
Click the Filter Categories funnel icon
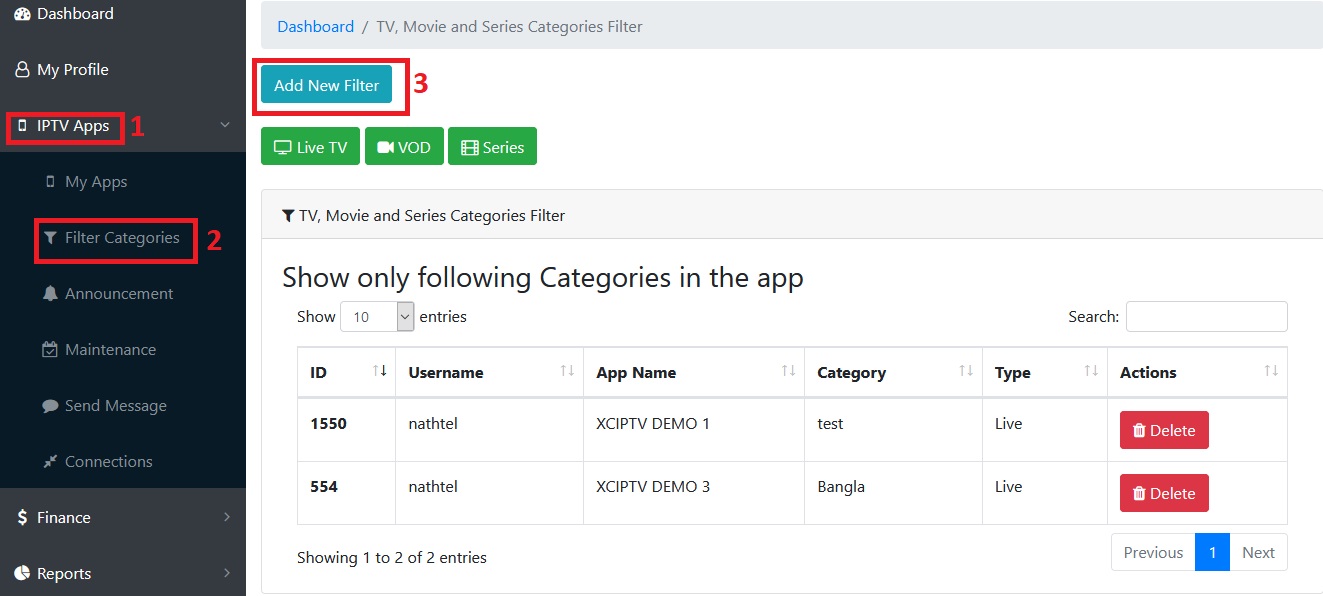coord(50,238)
